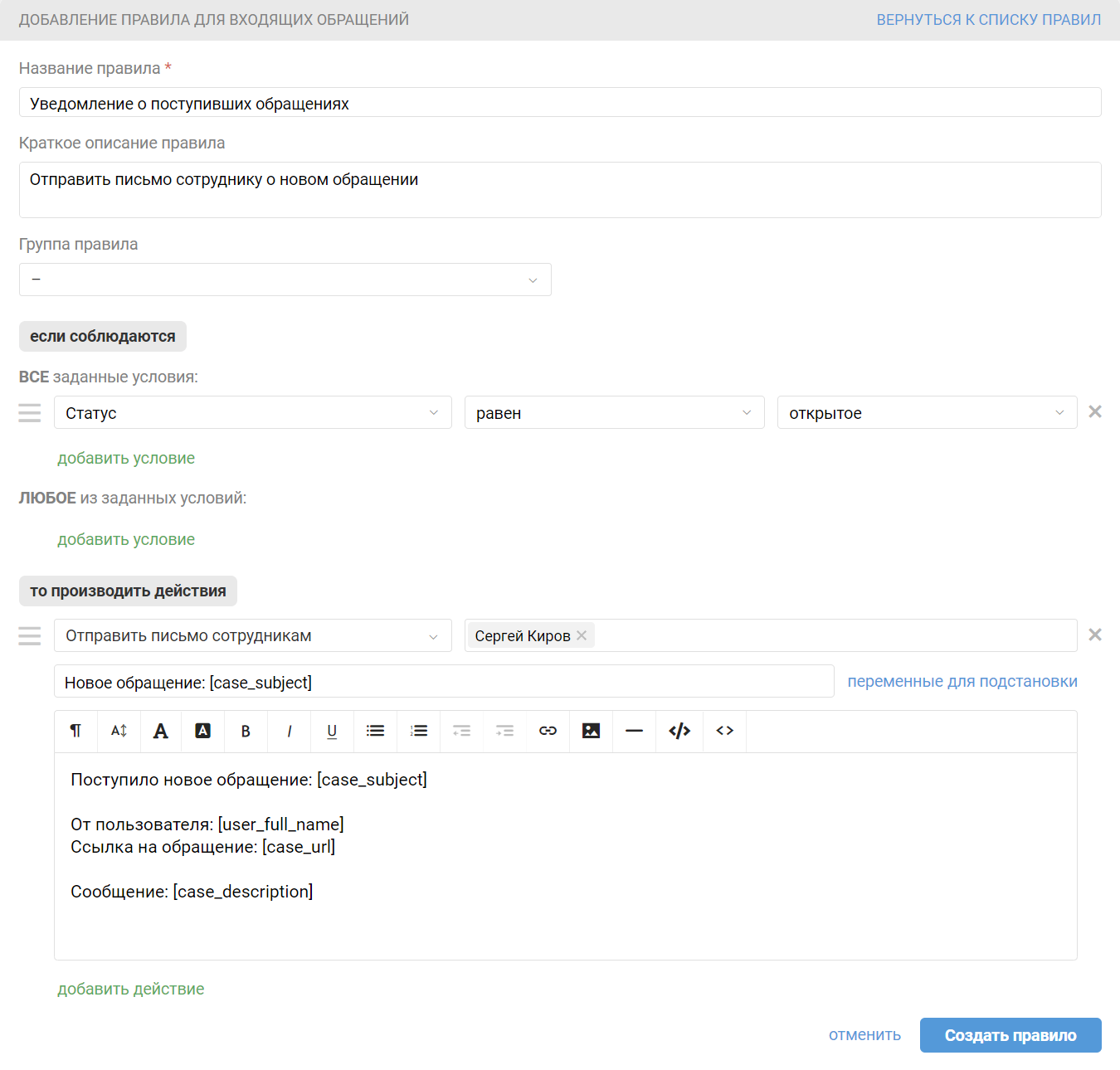
Task: Remove Сергей Киров from recipients
Action: tap(582, 635)
